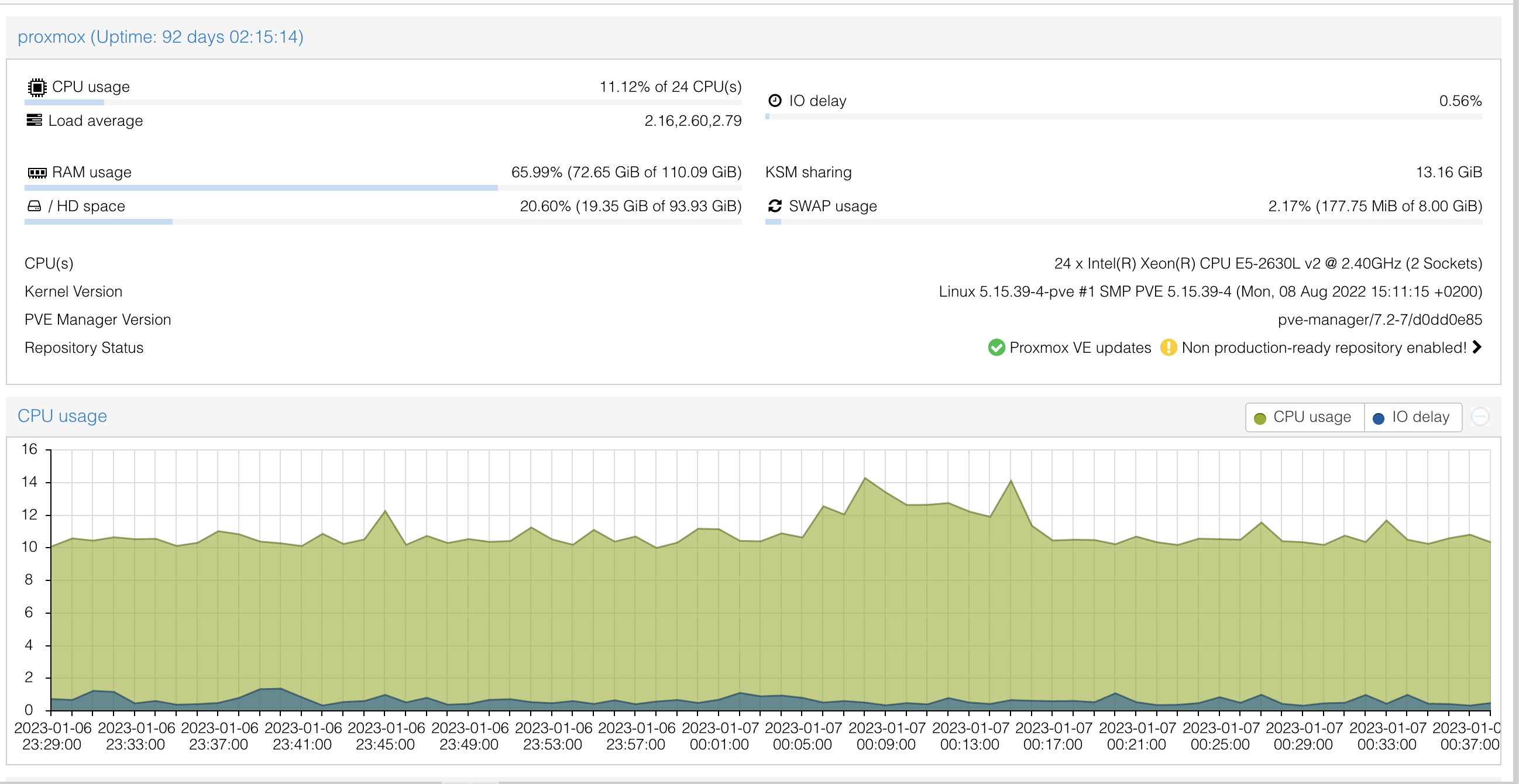The width and height of the screenshot is (1519, 784).
Task: Click the green Proxmox VE updates checkmark
Action: click(996, 347)
